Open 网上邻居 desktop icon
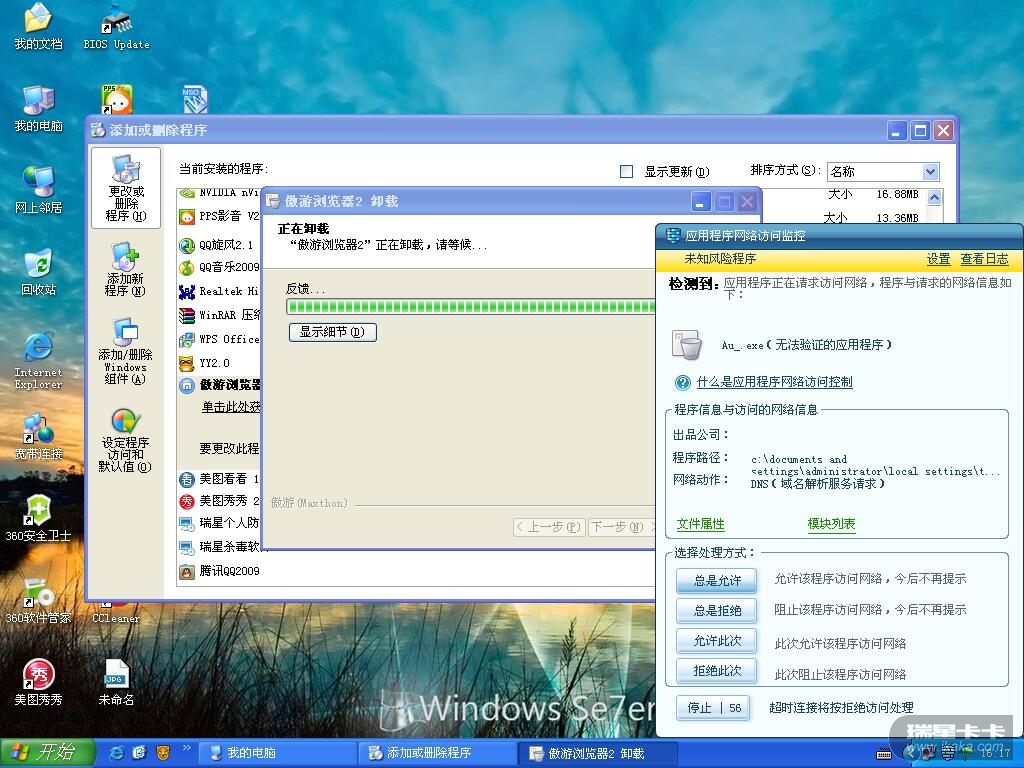1024x768 pixels. [39, 190]
